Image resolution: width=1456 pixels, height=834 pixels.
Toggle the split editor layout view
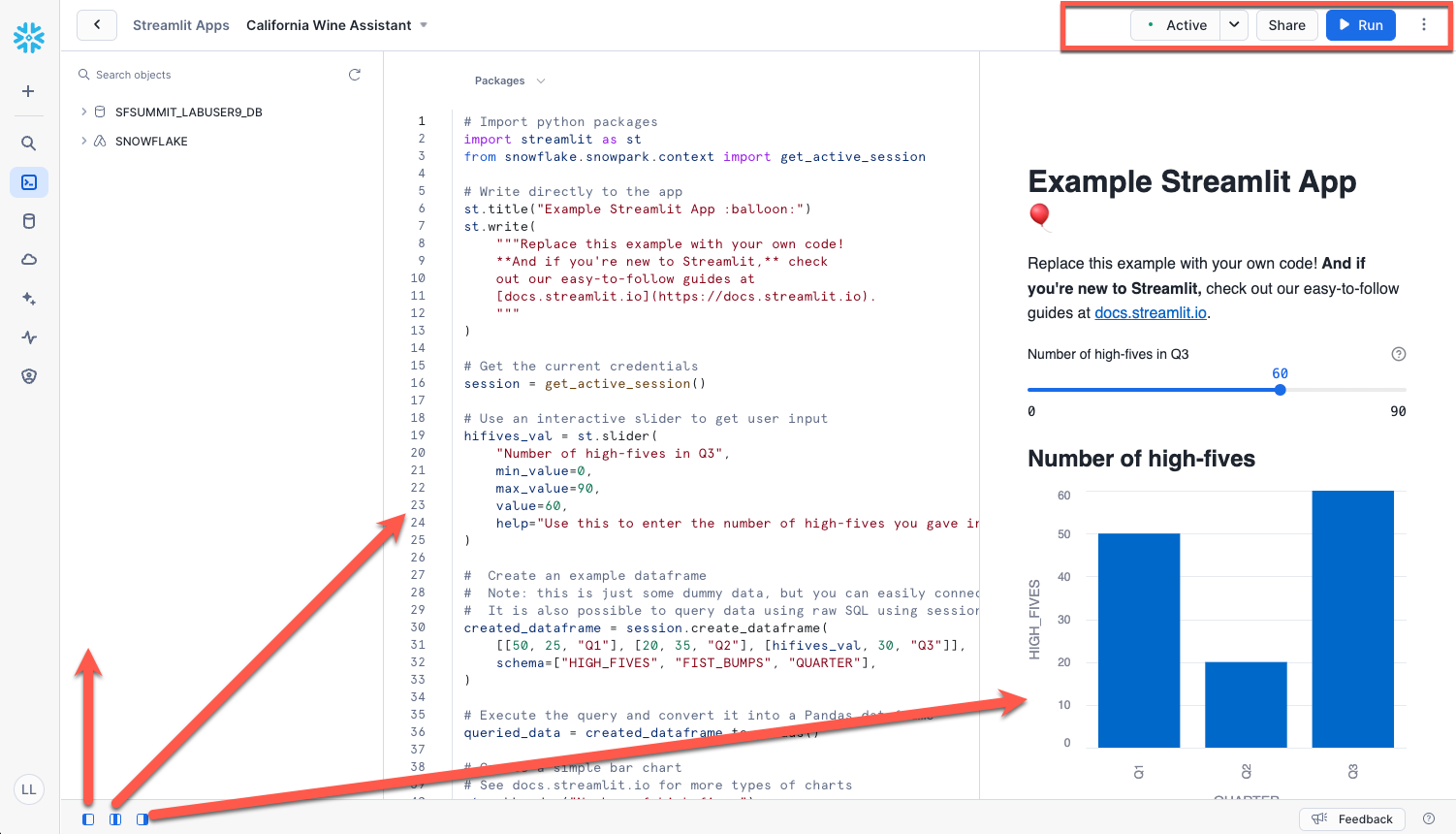(114, 819)
